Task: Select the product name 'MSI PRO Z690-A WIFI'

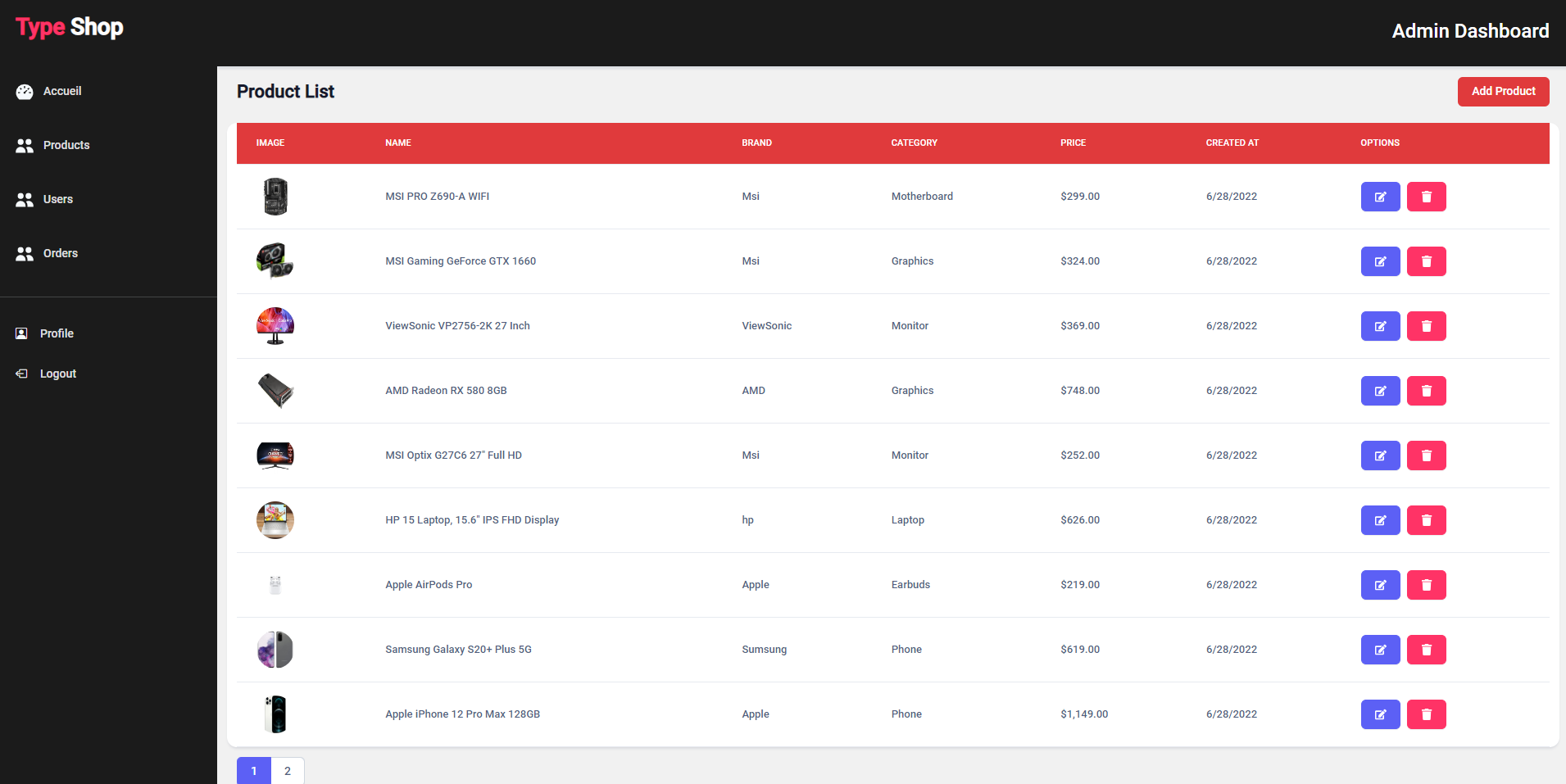Action: (437, 197)
